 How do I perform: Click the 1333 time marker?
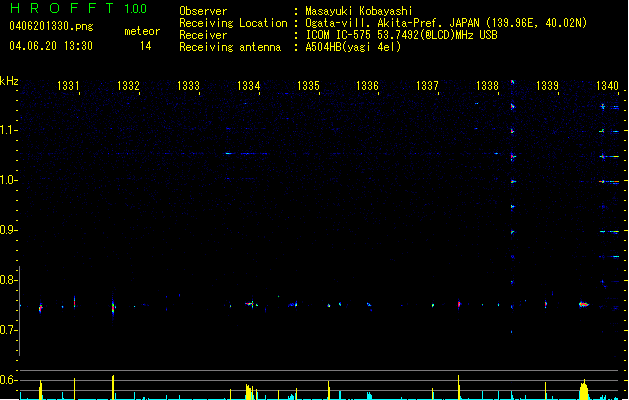tap(188, 86)
